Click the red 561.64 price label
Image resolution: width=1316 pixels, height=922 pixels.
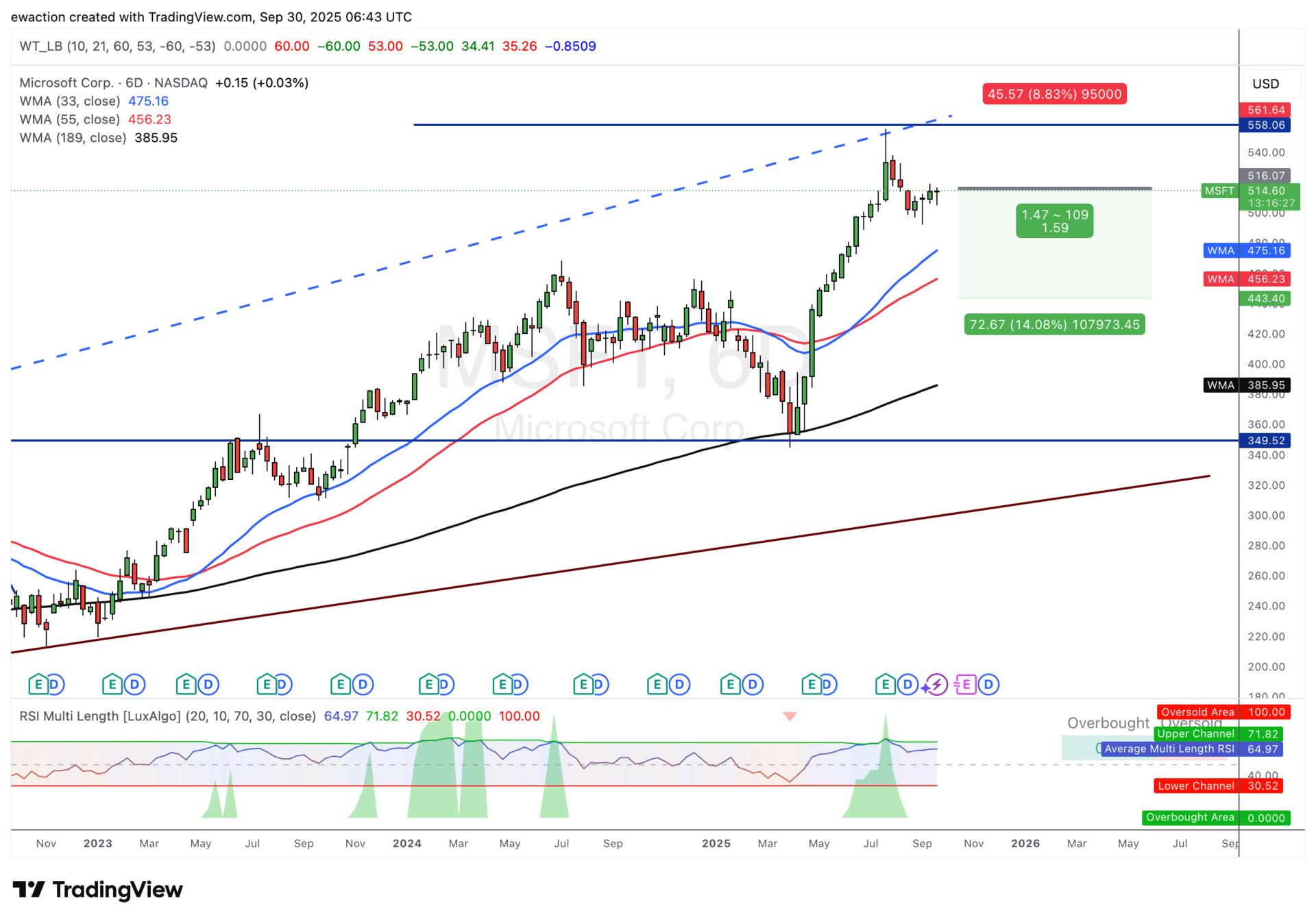click(1265, 110)
